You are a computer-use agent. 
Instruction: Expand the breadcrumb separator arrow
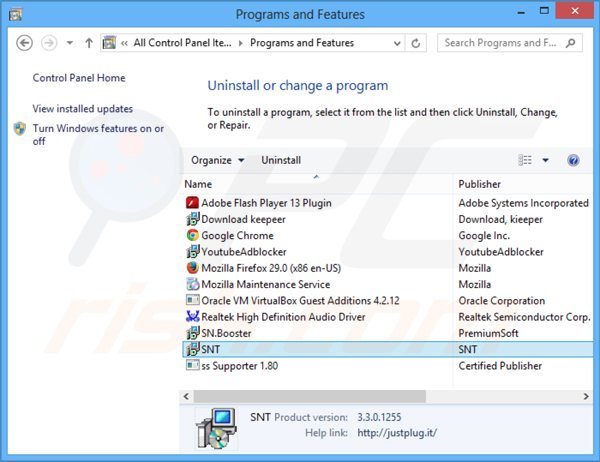point(241,43)
